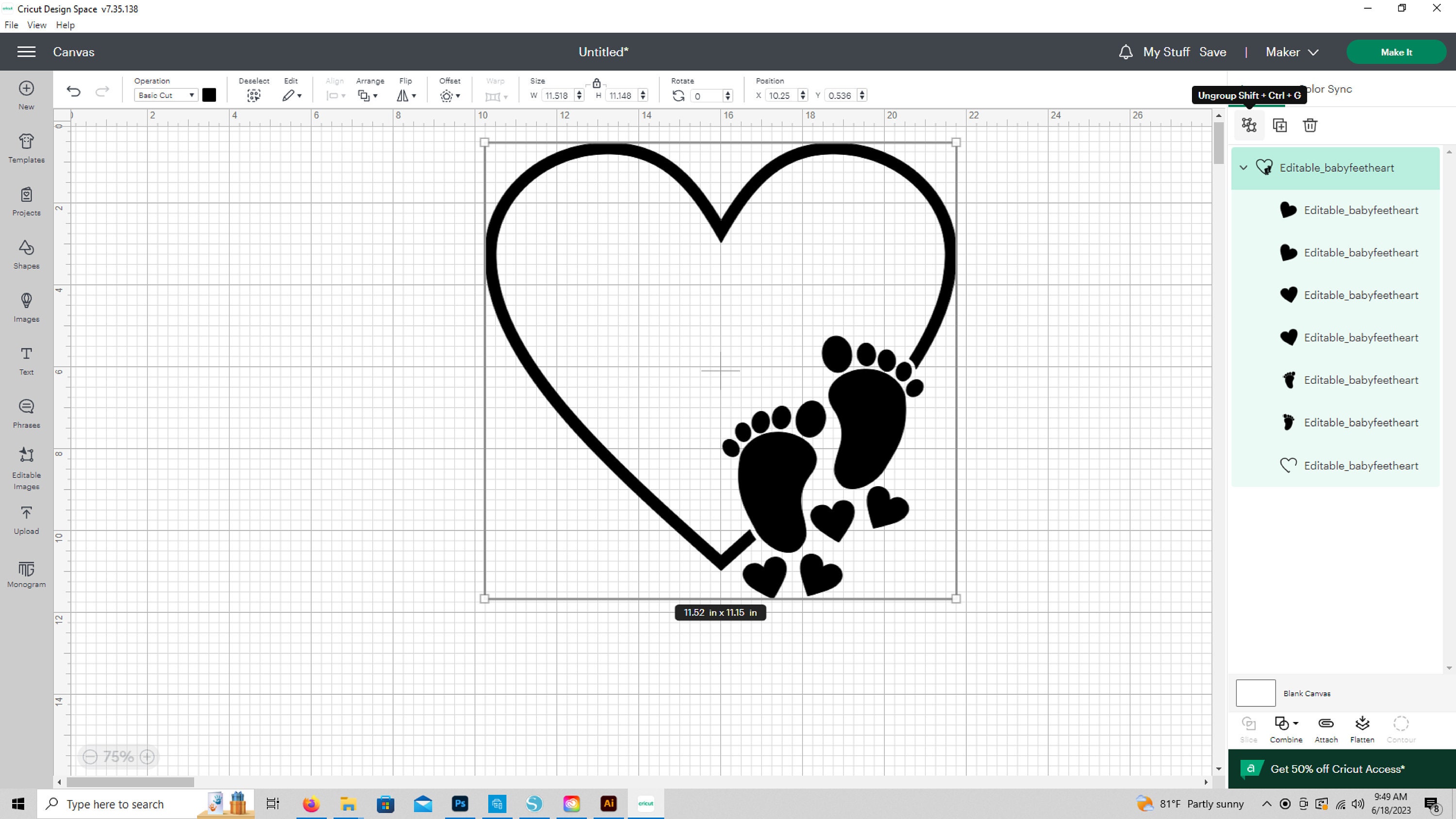Click Save in the header
This screenshot has width=1456, height=819.
(x=1212, y=52)
